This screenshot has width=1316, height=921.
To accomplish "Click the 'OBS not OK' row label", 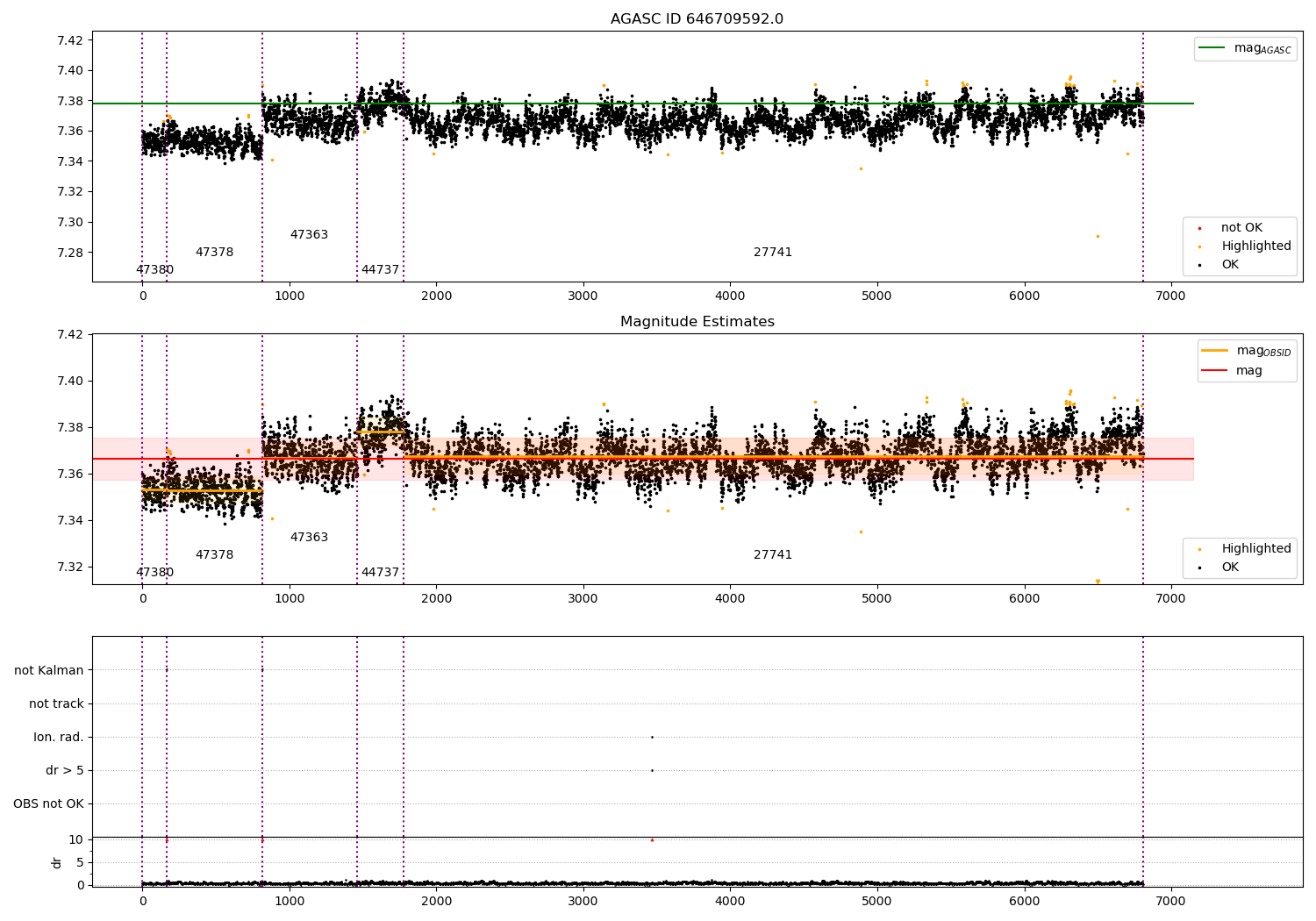I will 48,804.
